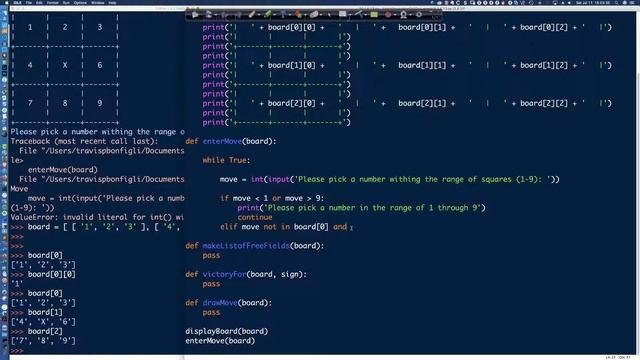Image resolution: width=640 pixels, height=360 pixels.
Task: Toggle the webcam icon in annotation bar
Action: point(403,15)
